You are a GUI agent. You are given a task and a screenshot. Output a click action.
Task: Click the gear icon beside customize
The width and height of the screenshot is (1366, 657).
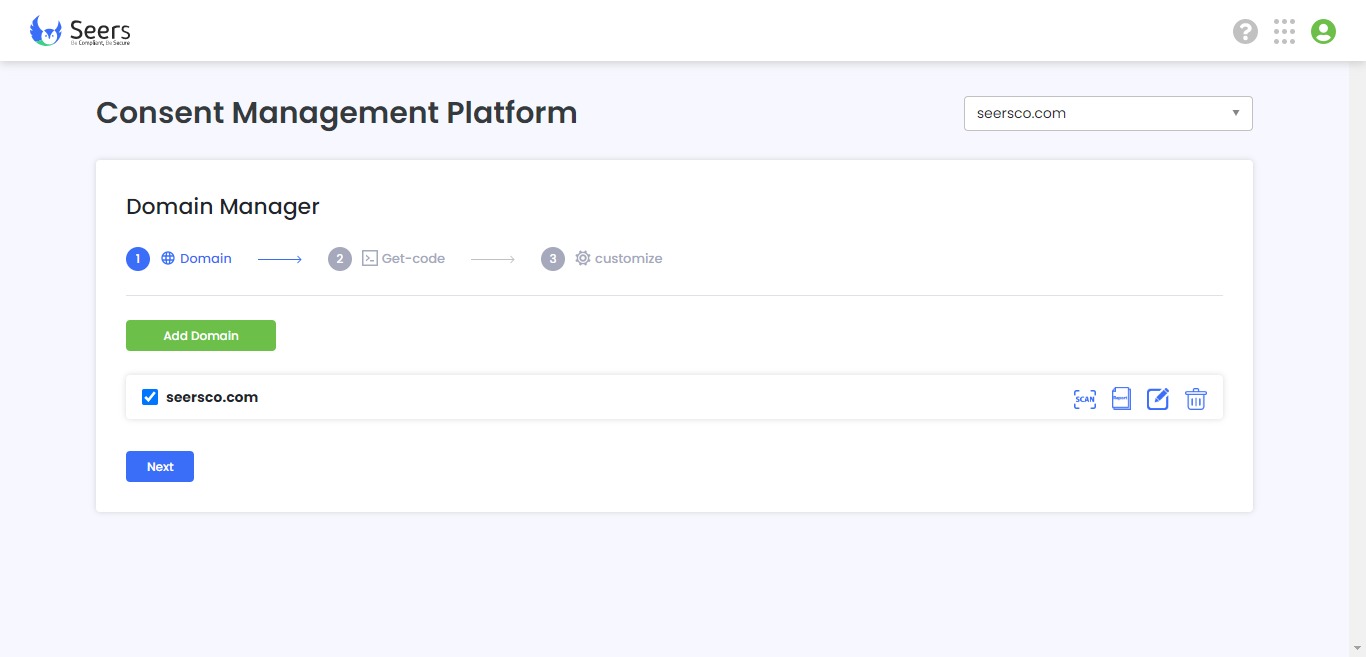(x=583, y=258)
